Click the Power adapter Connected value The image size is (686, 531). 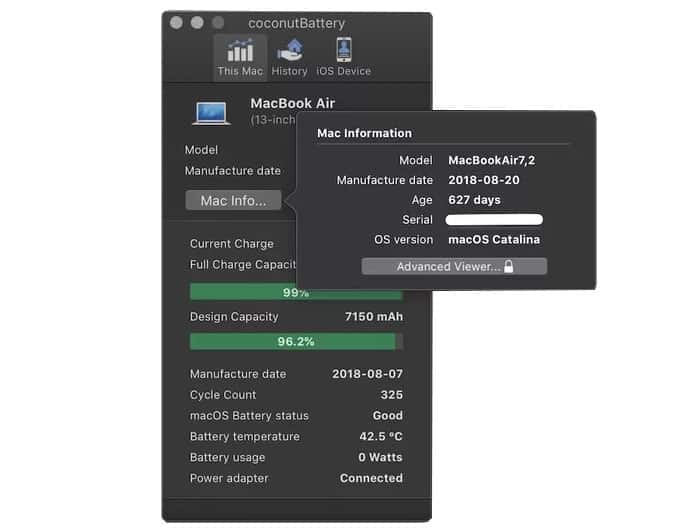[x=371, y=478]
